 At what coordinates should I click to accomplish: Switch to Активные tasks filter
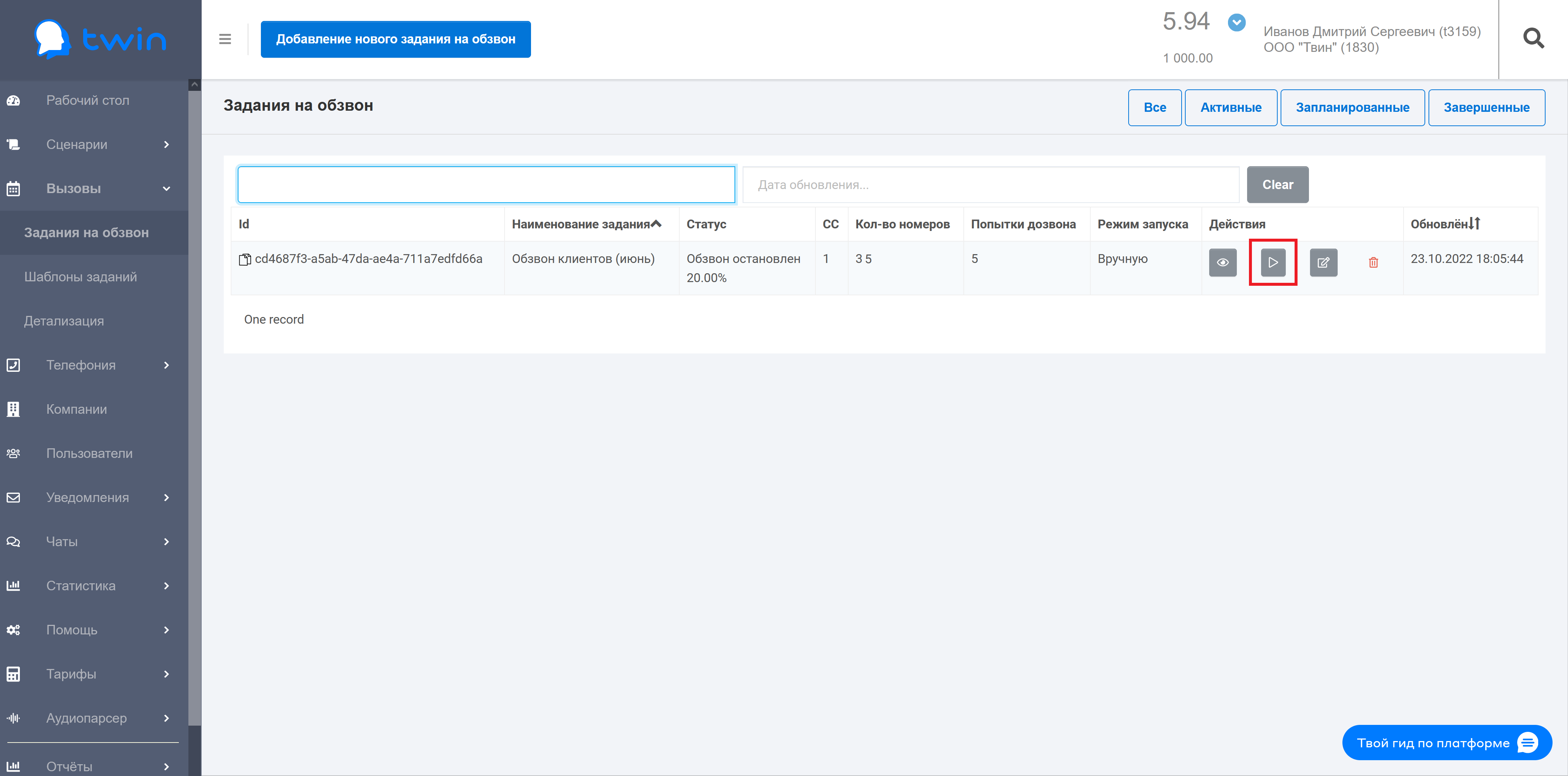point(1230,108)
